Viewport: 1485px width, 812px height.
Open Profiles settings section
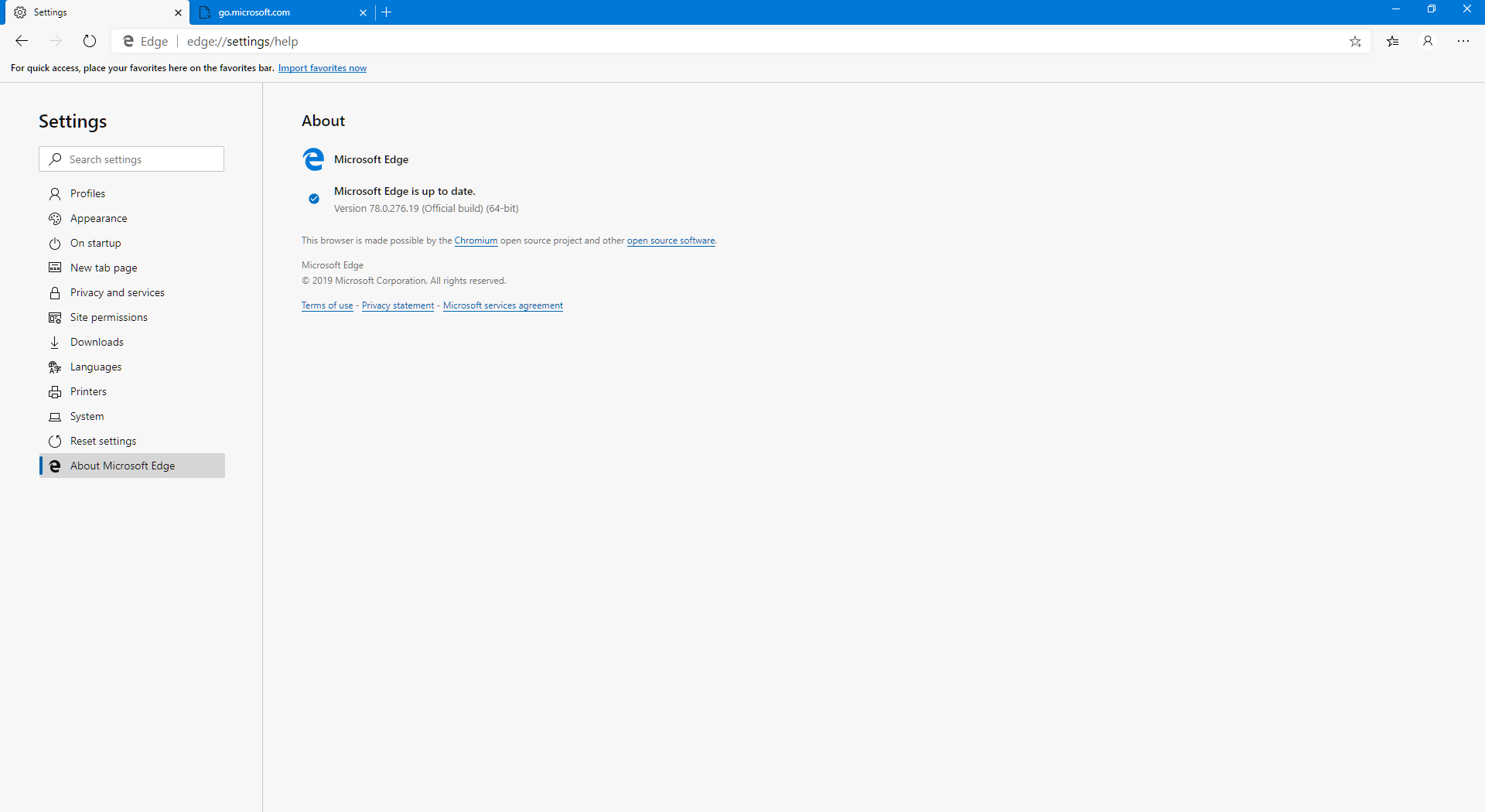132,193
